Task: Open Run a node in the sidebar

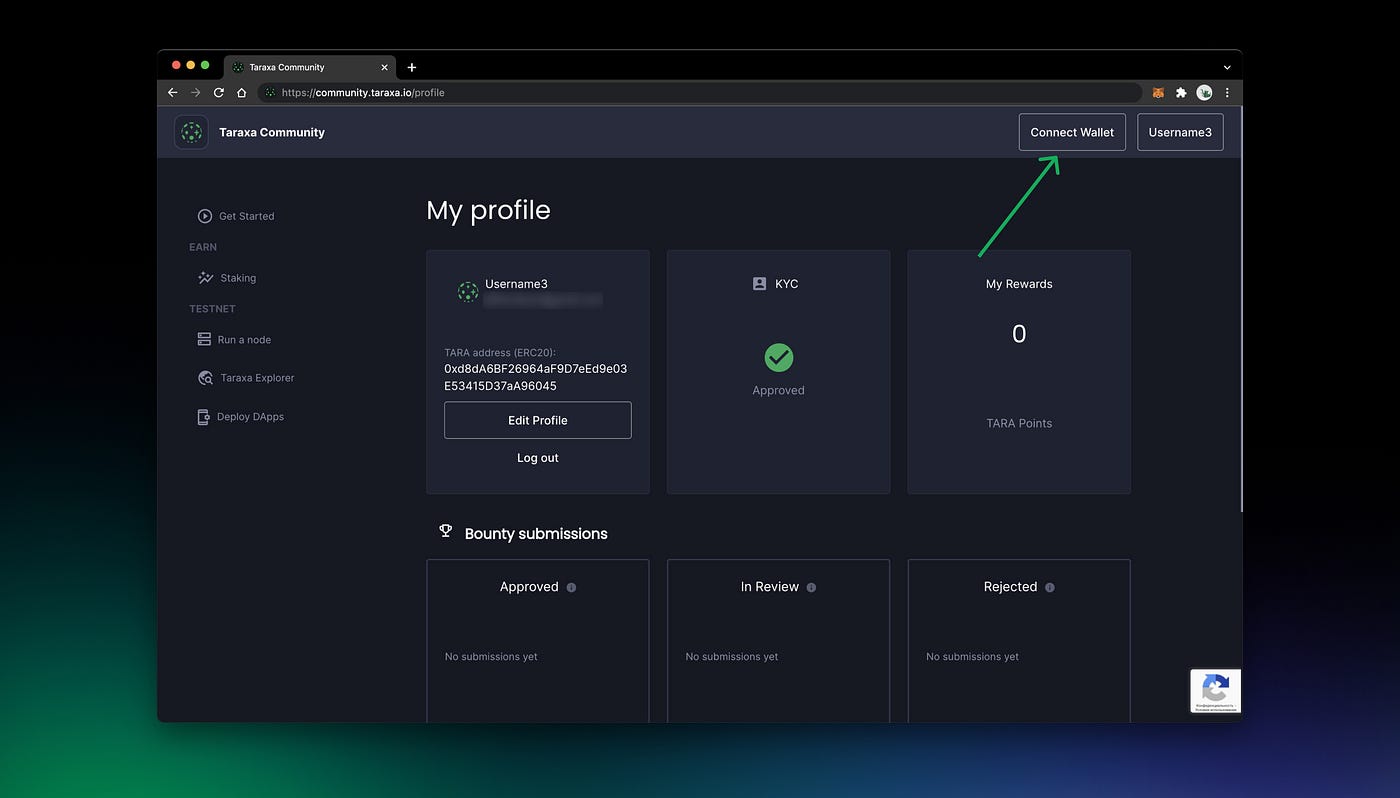Action: (x=234, y=340)
